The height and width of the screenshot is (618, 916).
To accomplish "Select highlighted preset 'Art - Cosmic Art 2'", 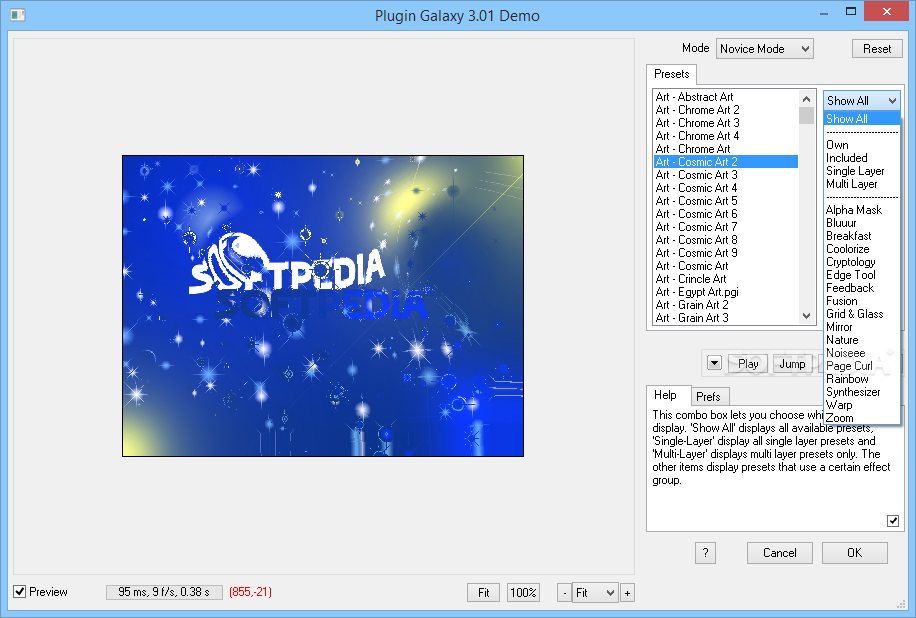I will pyautogui.click(x=726, y=162).
